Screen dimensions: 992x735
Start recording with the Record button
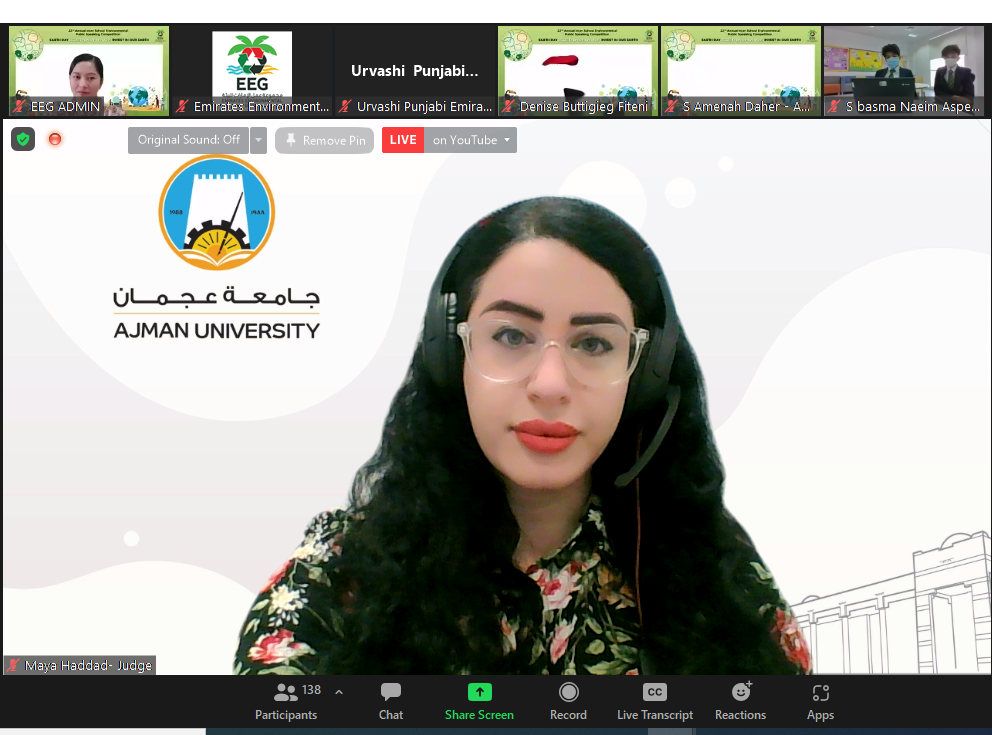tap(568, 692)
